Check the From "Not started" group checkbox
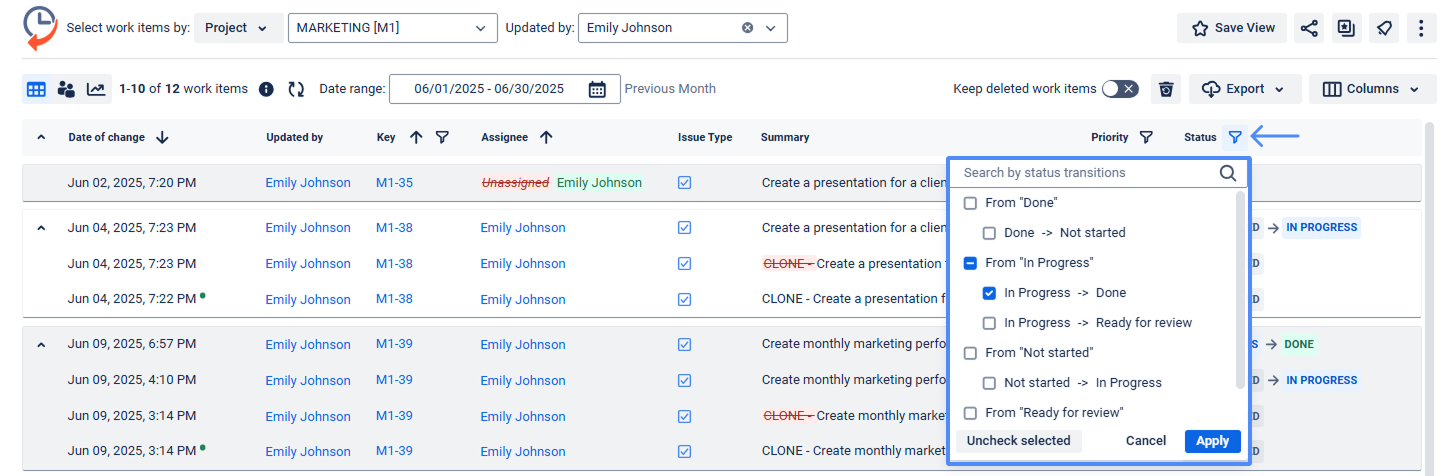The width and height of the screenshot is (1443, 476). 970,353
